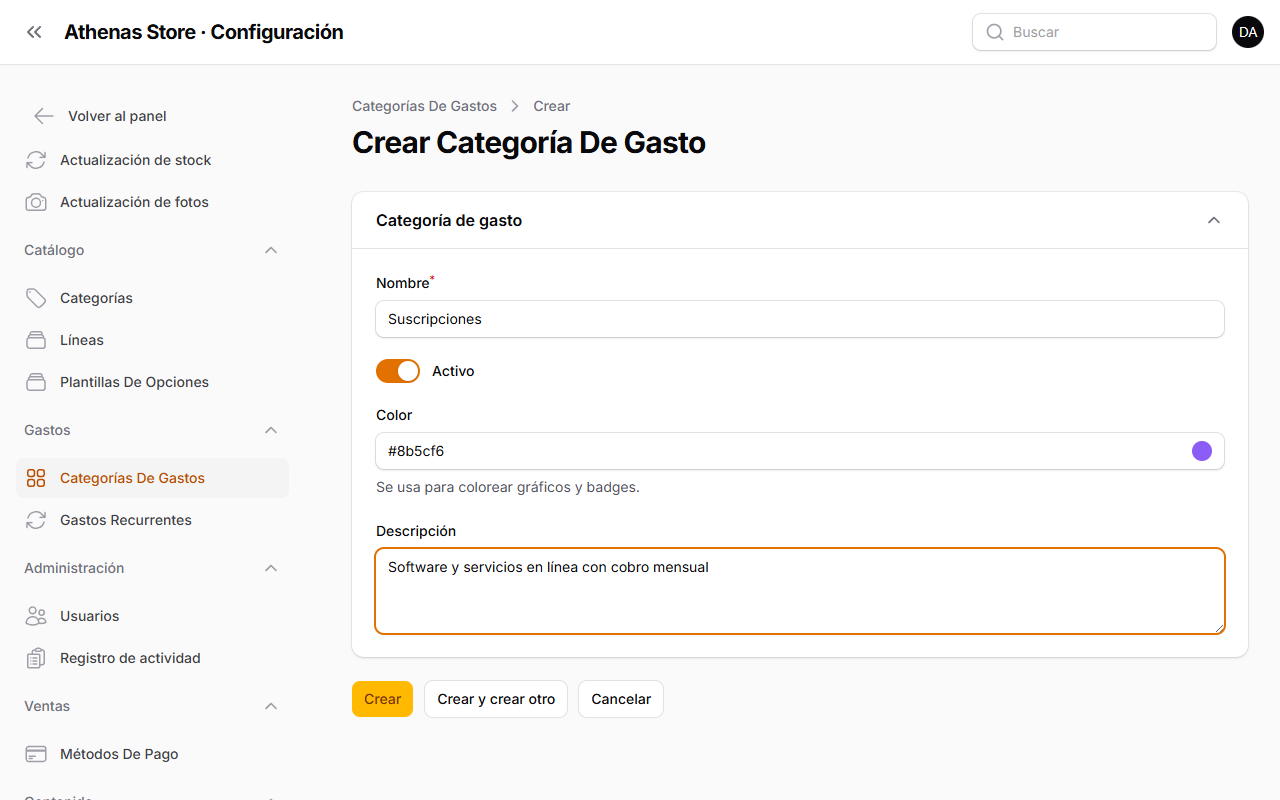The image size is (1280, 800).
Task: Open the DA user avatar menu
Action: [x=1248, y=32]
